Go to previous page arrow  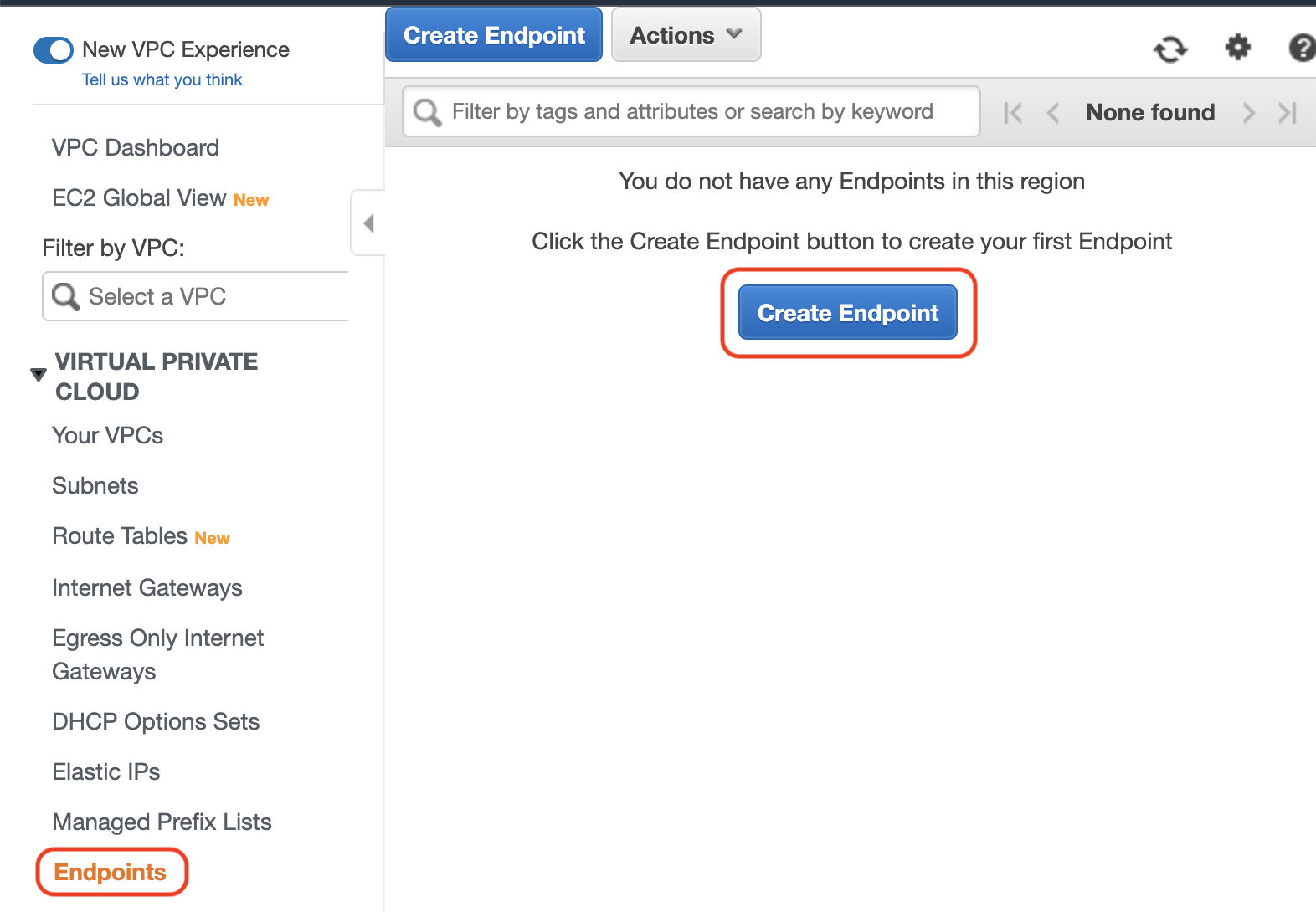1053,113
